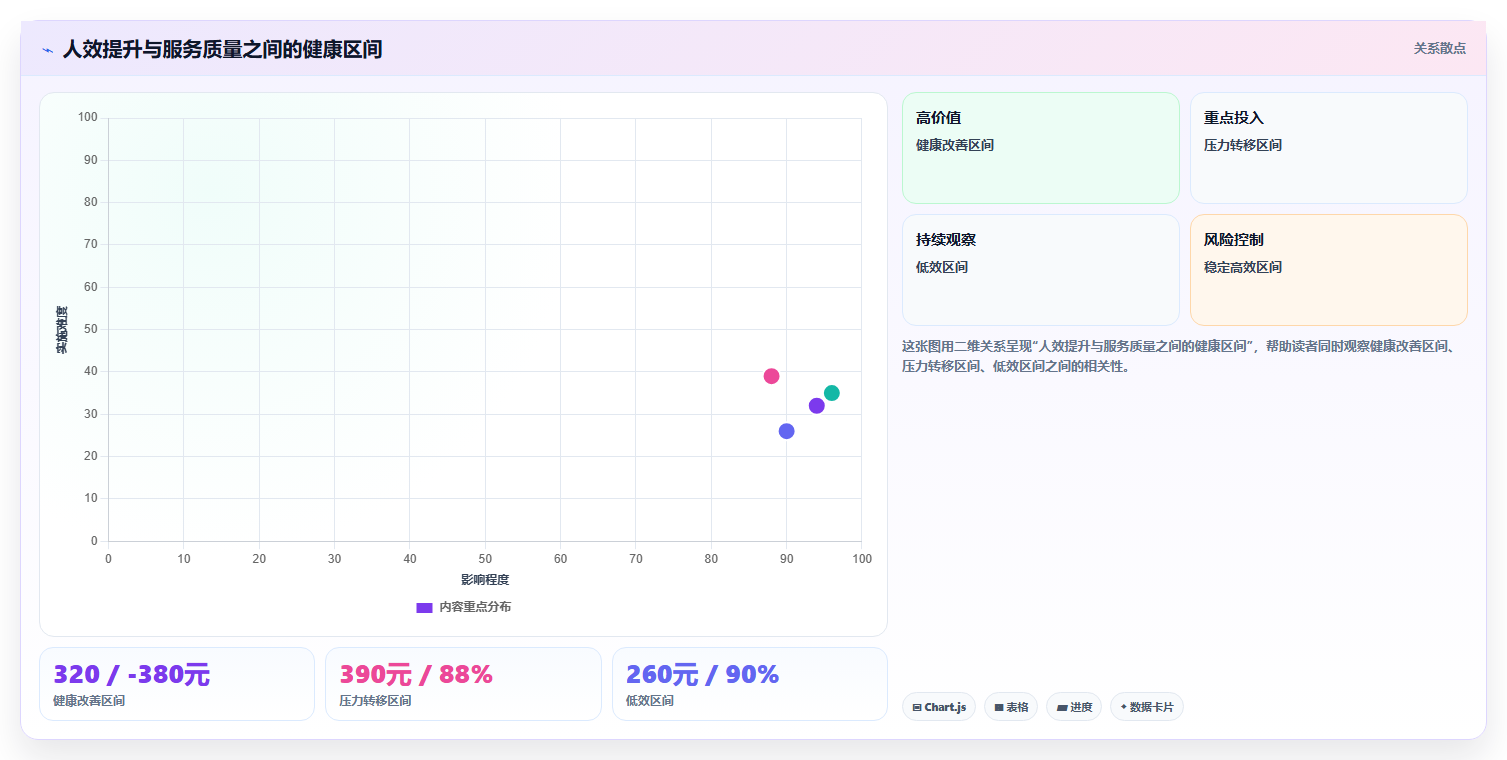
Task: Click the 50 tick on the x-axis
Action: (485, 558)
